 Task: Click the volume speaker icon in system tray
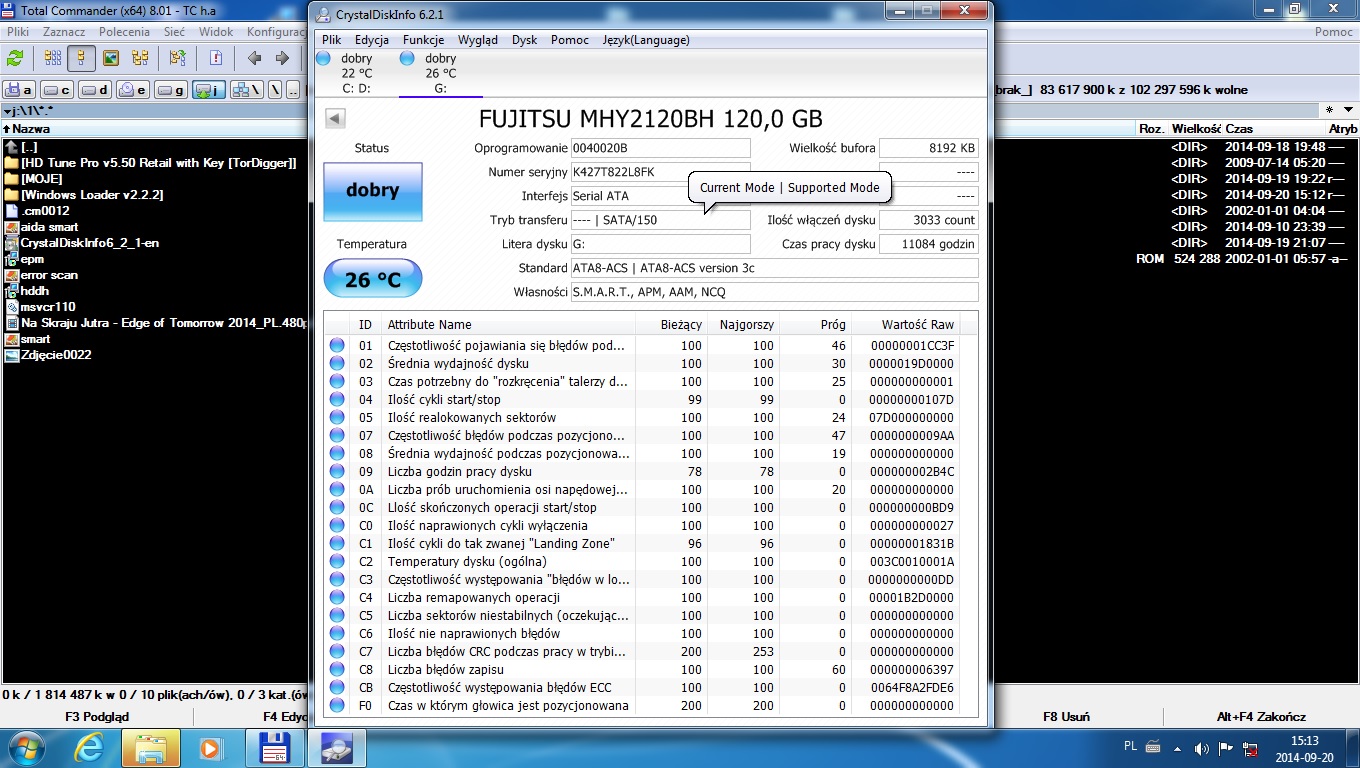[1201, 748]
